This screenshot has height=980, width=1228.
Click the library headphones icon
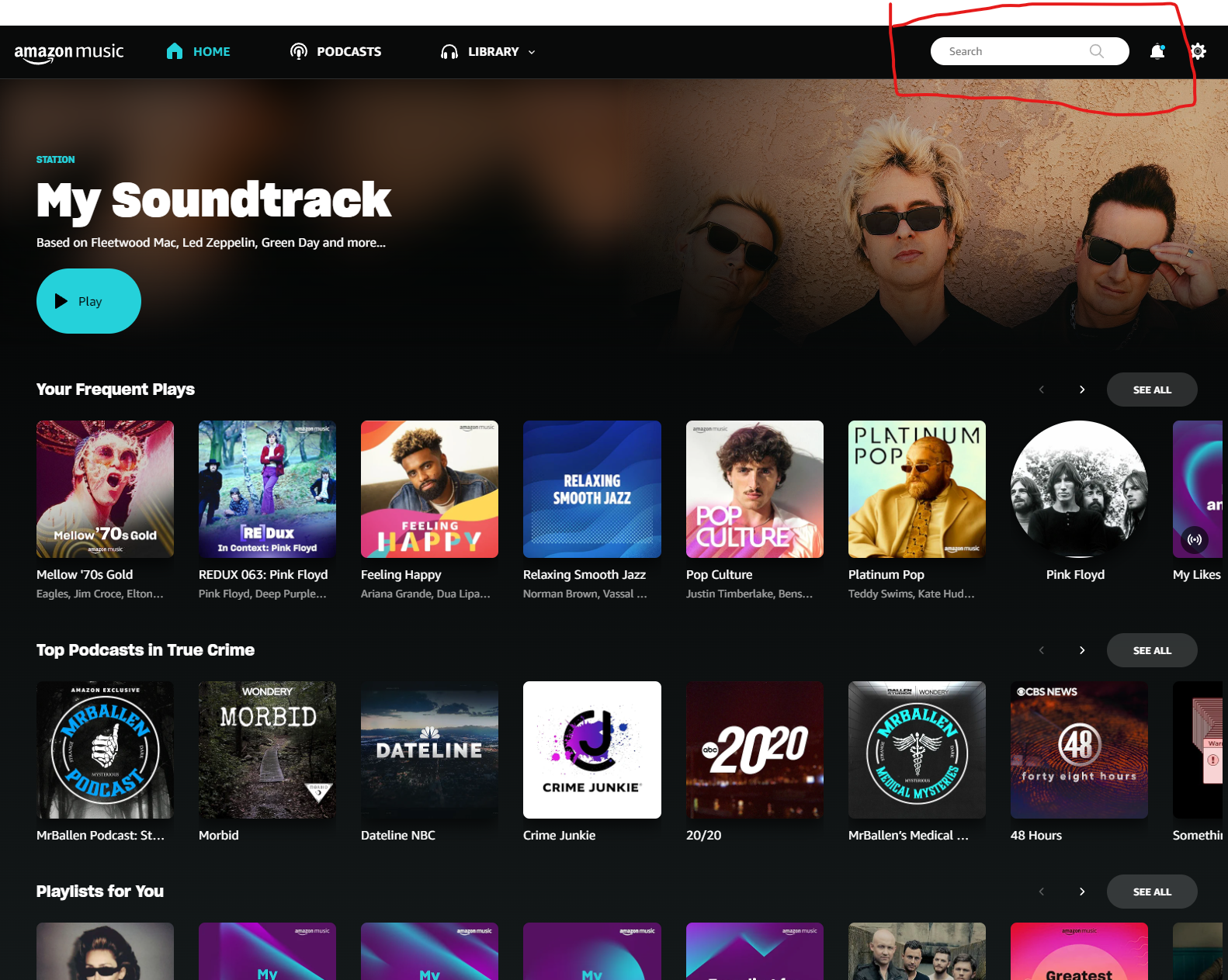[x=449, y=52]
